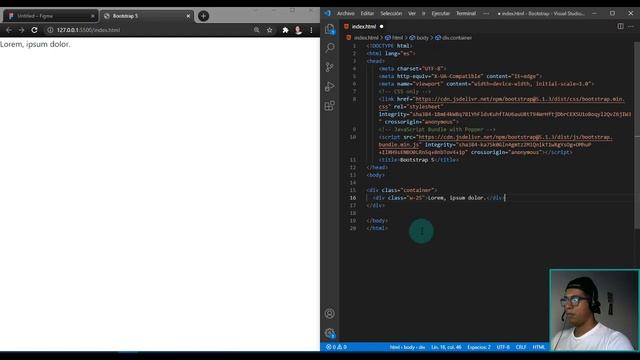Open the Selección menu
This screenshot has height=360, width=640.
391,13
